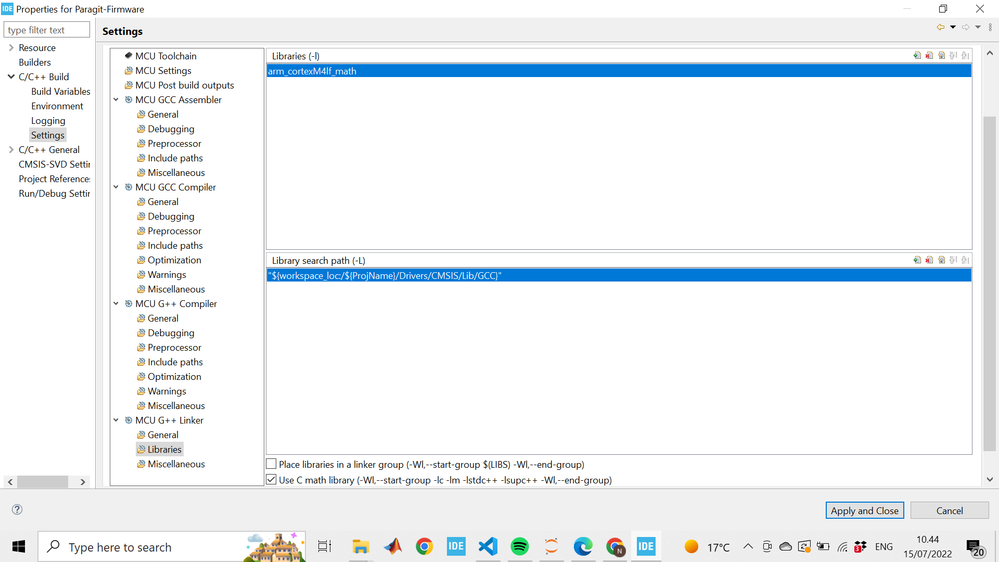Open File Explorer from taskbar
This screenshot has height=562, width=999.
pyautogui.click(x=361, y=546)
